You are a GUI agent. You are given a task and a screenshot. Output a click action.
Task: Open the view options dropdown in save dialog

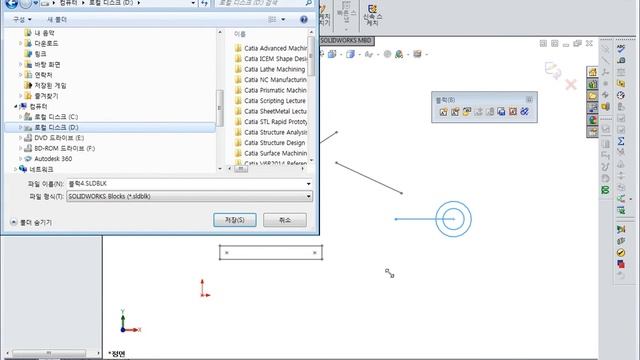[283, 19]
